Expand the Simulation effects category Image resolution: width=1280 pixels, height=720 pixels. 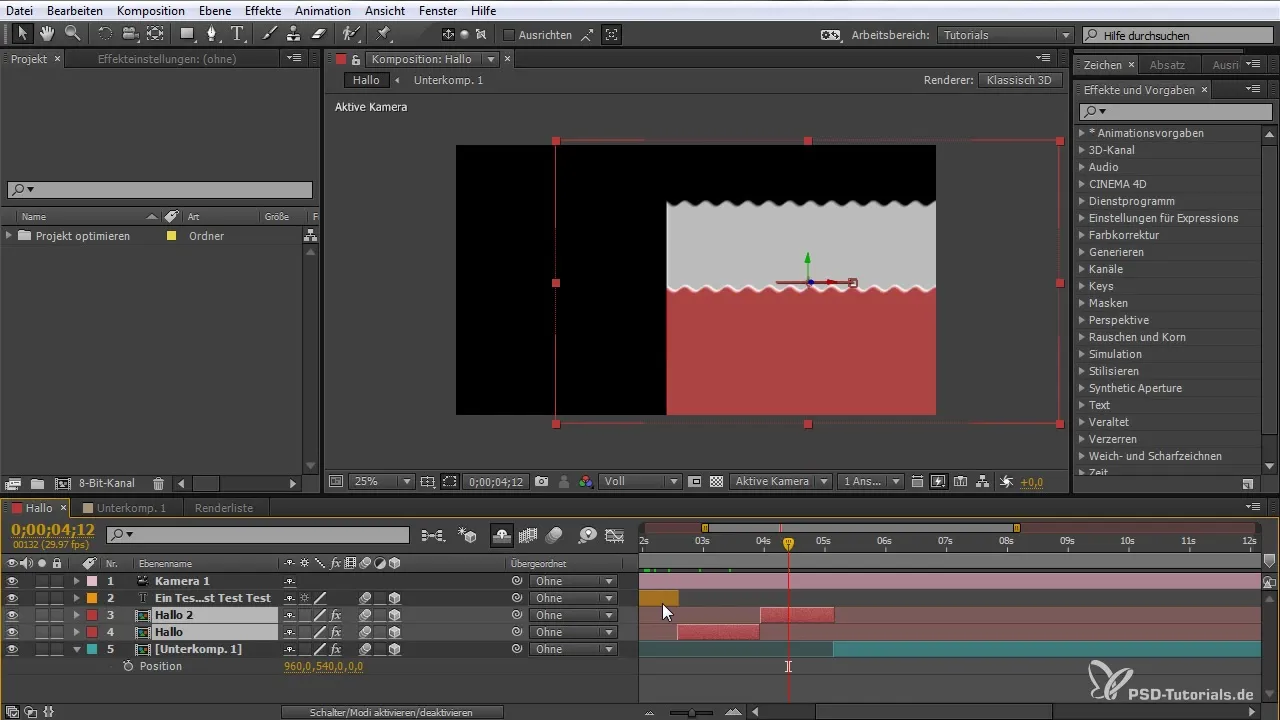1082,354
